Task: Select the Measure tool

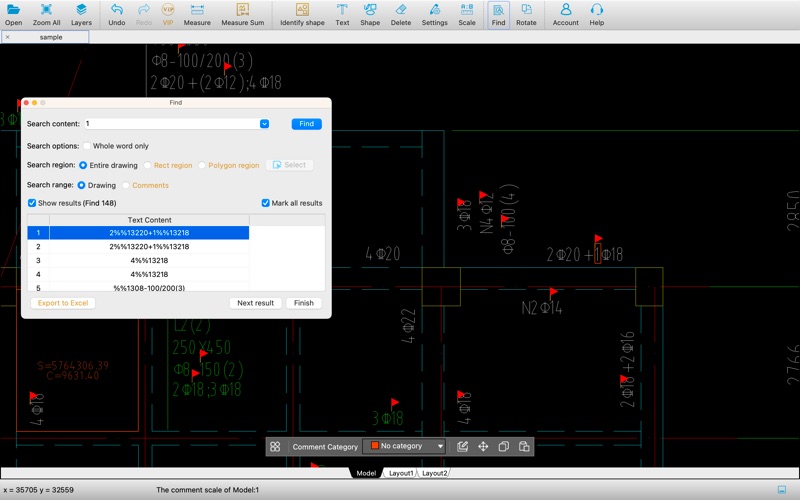Action: pos(197,14)
